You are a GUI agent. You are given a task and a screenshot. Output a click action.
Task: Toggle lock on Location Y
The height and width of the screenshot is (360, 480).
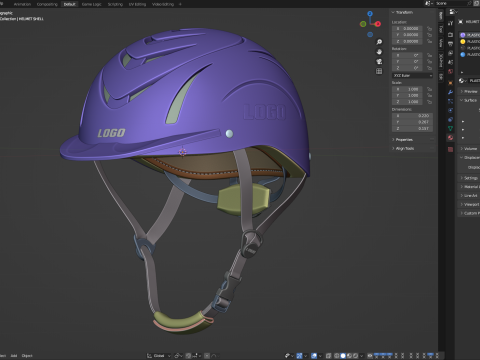coord(429,35)
